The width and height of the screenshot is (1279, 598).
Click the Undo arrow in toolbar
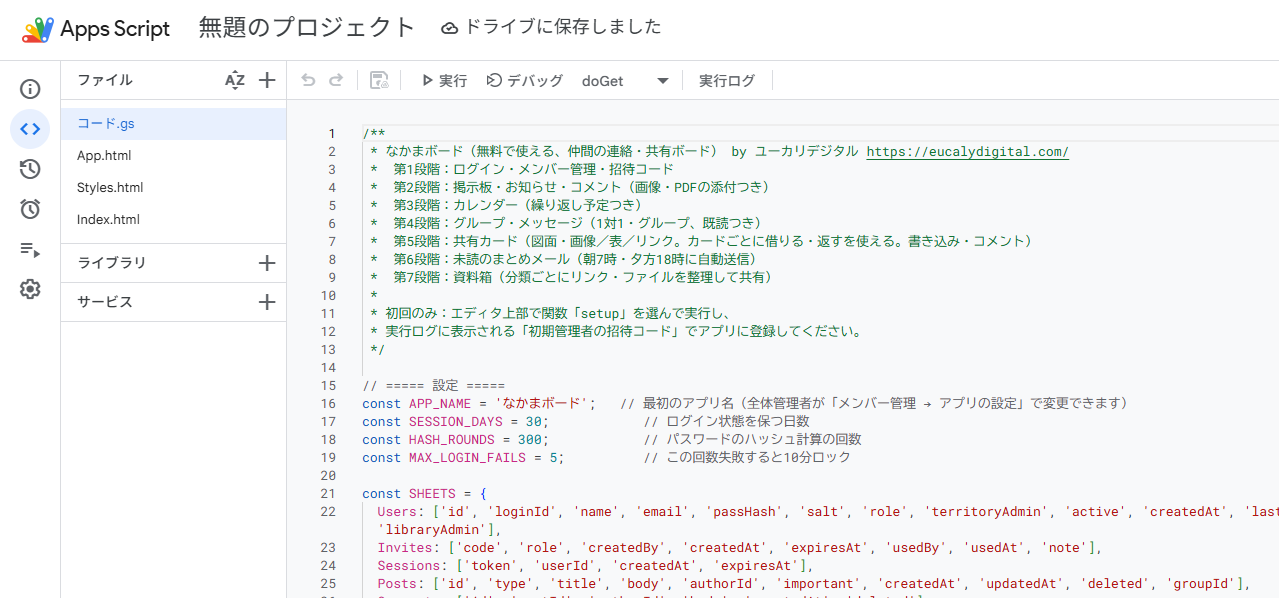(x=308, y=81)
